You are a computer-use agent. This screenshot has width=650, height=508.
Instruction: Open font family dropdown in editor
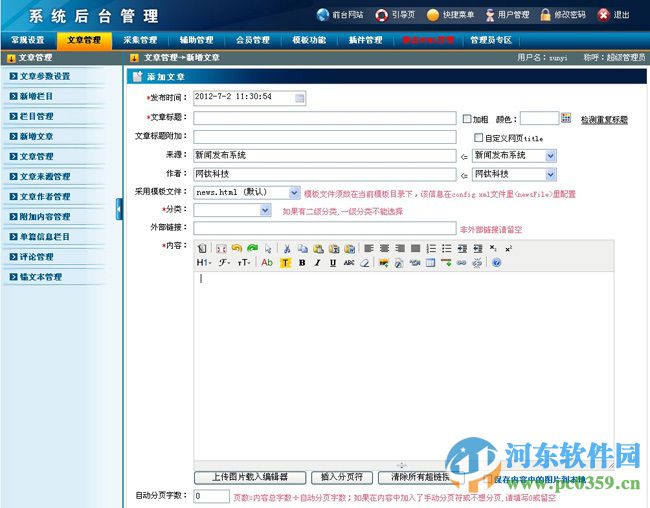pos(224,263)
